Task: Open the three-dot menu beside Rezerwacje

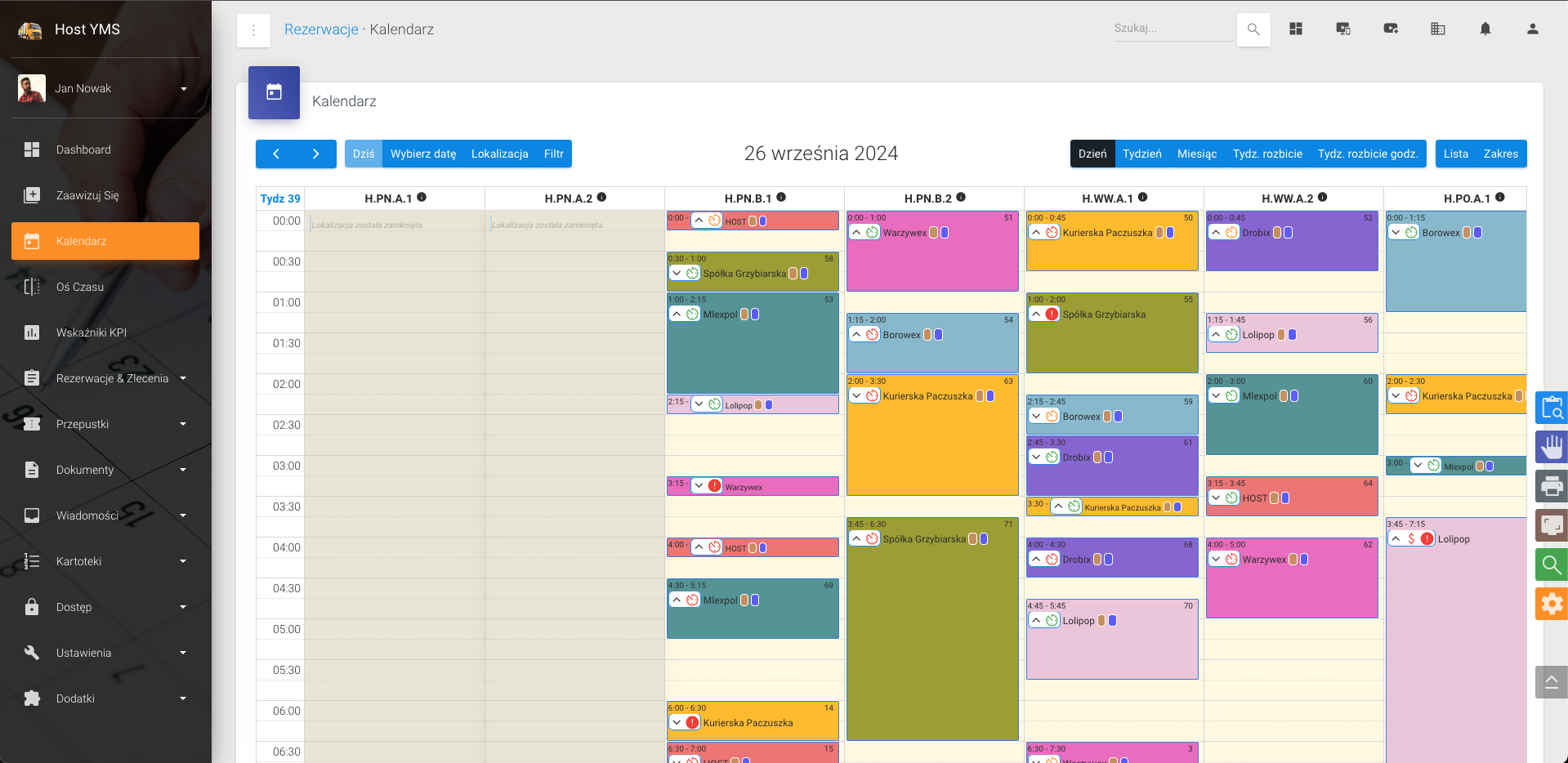Action: point(253,30)
